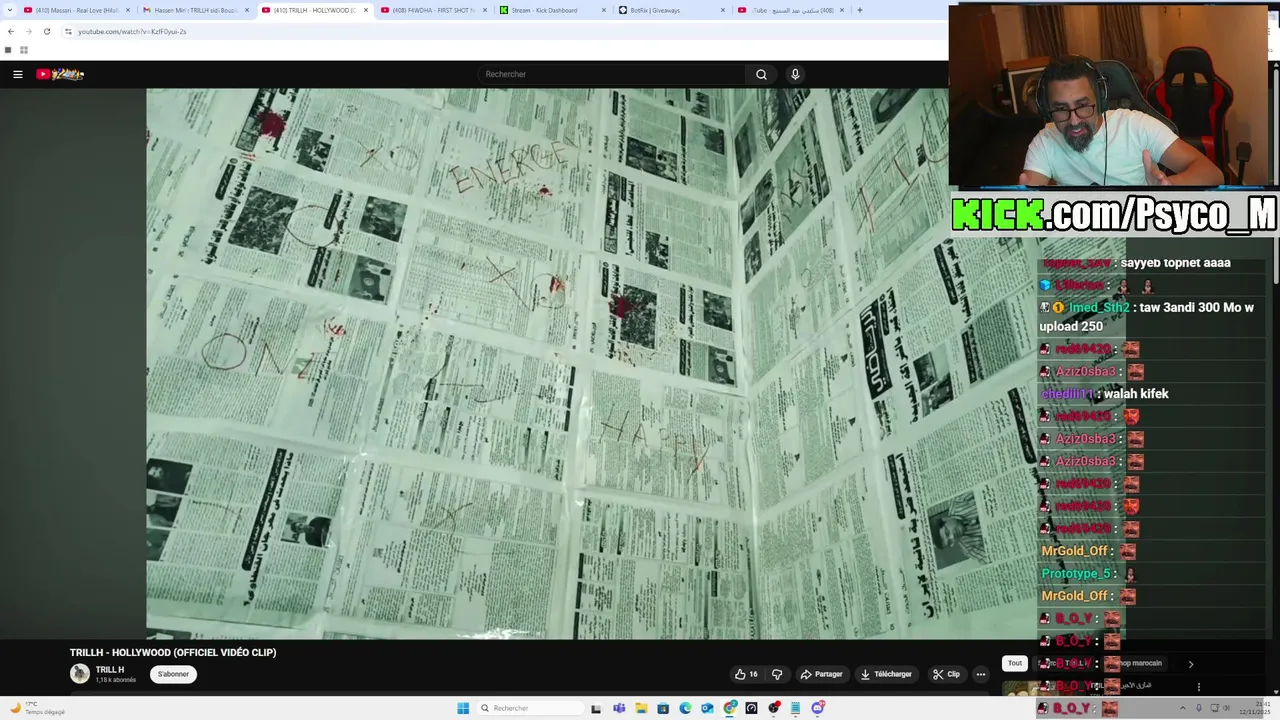Open TRILL H channel avatar
This screenshot has height=720, width=1280.
pos(80,673)
